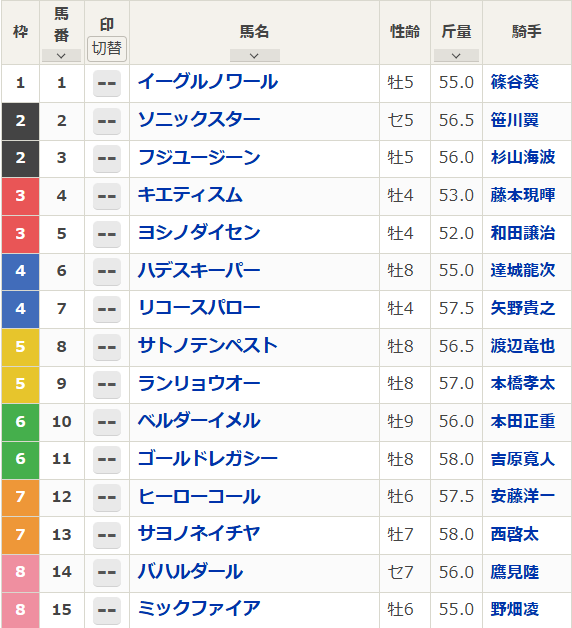The width and height of the screenshot is (572, 628).
Task: Open sort dropdown under 馬番 header
Action: click(61, 56)
